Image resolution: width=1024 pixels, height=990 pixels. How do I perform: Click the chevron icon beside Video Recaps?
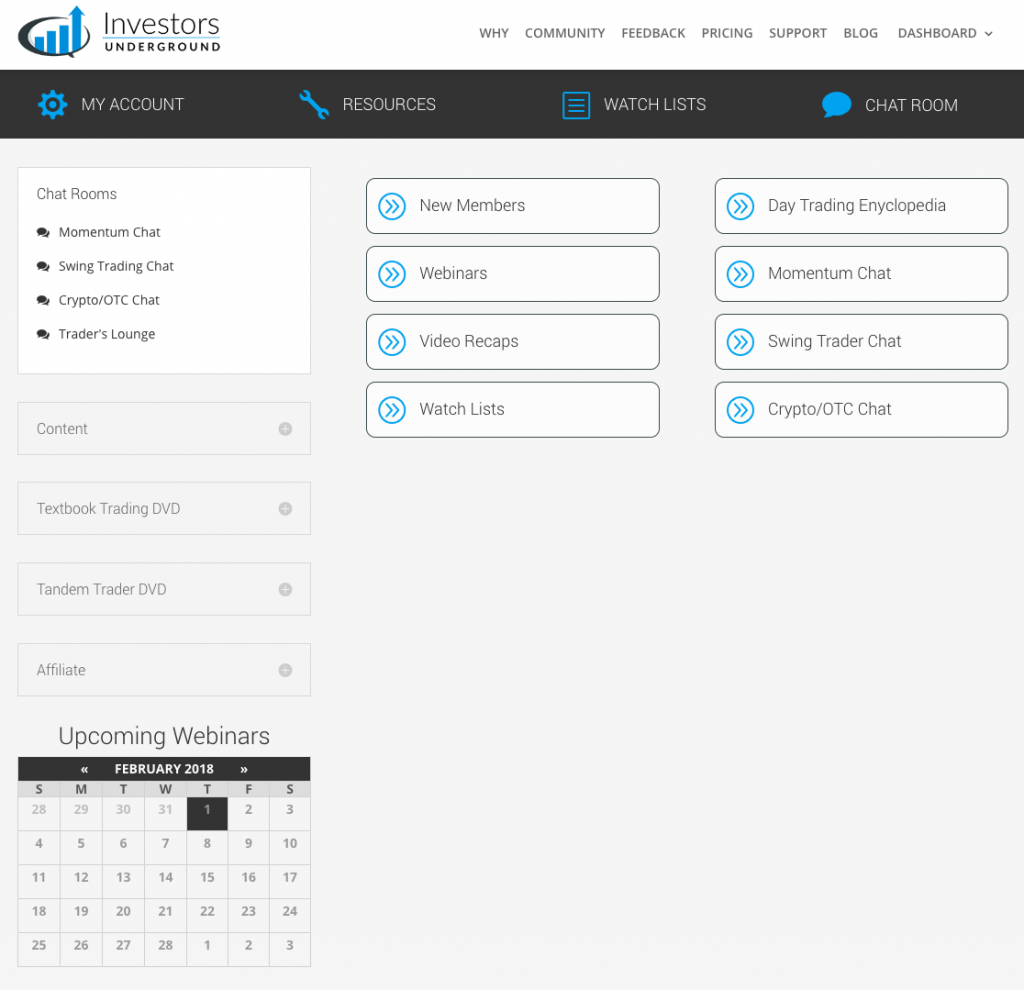(392, 342)
